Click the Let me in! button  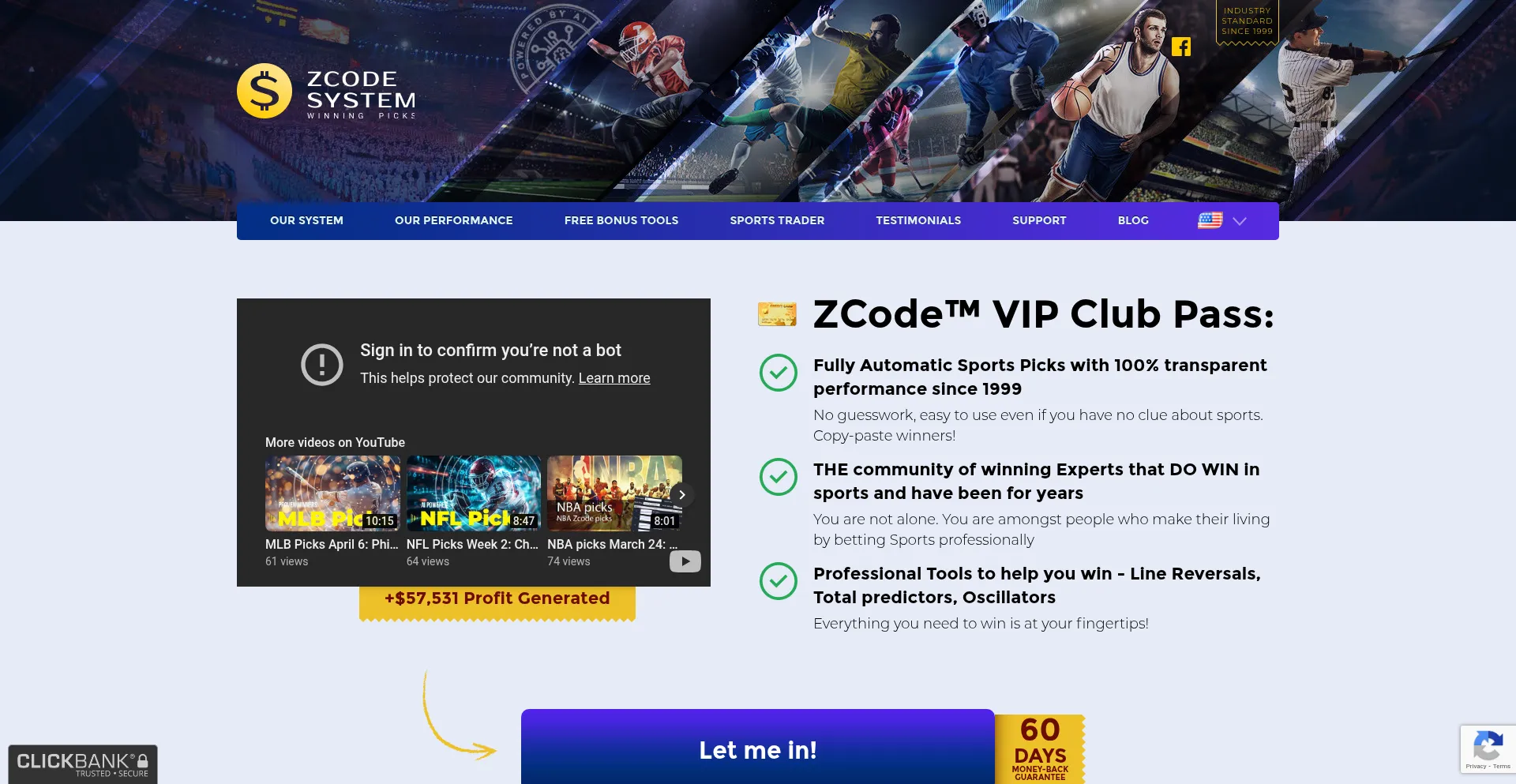tap(758, 748)
